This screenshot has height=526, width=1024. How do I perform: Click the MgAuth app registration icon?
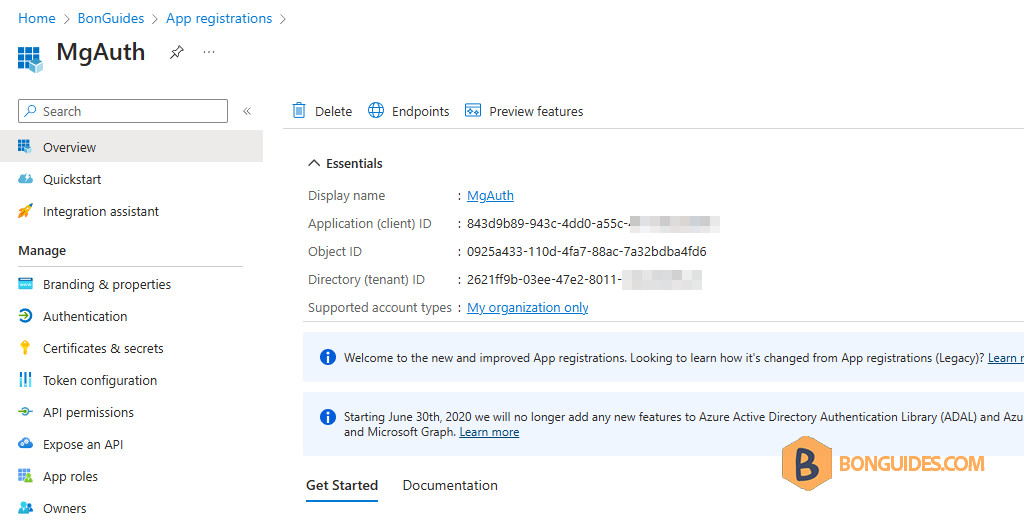29,58
